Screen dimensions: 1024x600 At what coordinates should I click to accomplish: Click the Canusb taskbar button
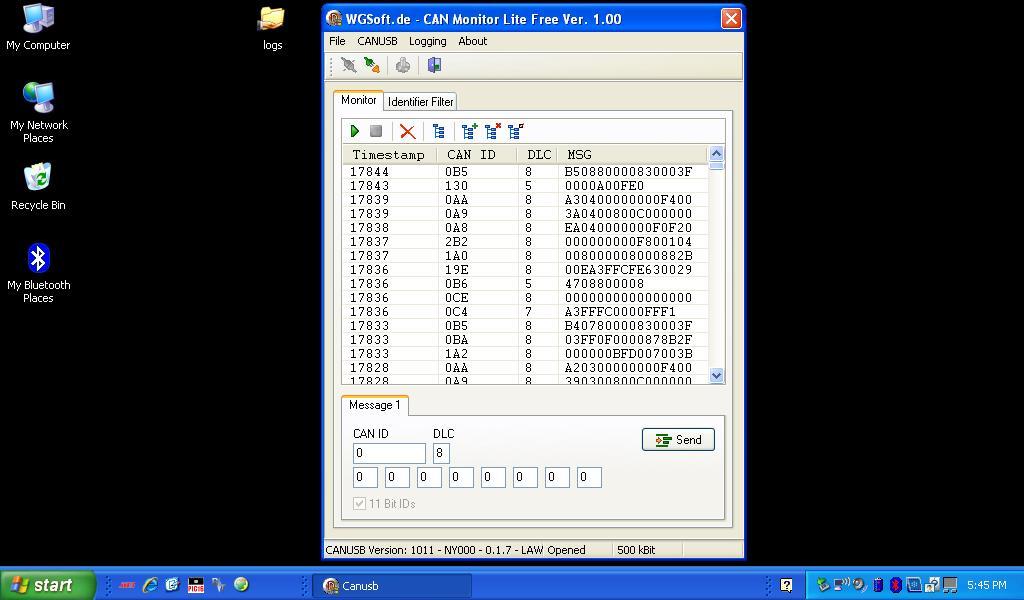click(392, 586)
